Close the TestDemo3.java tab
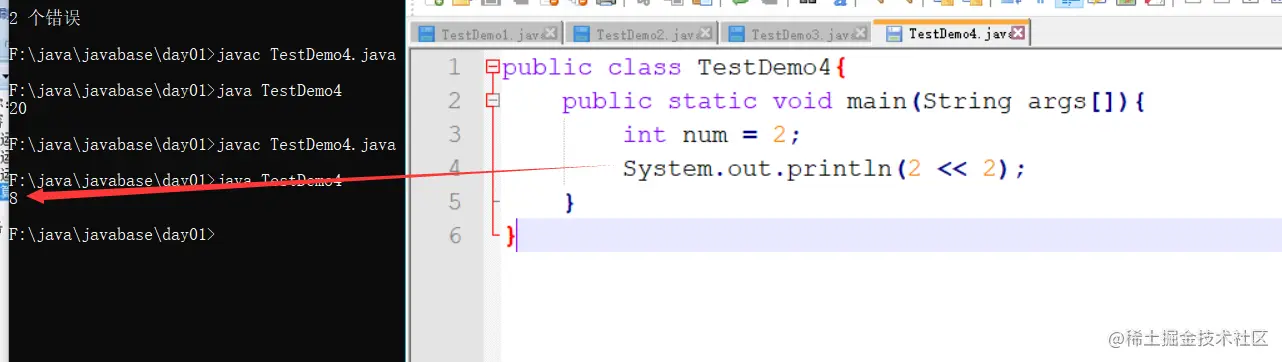Viewport: 1282px width, 362px height. click(x=860, y=34)
